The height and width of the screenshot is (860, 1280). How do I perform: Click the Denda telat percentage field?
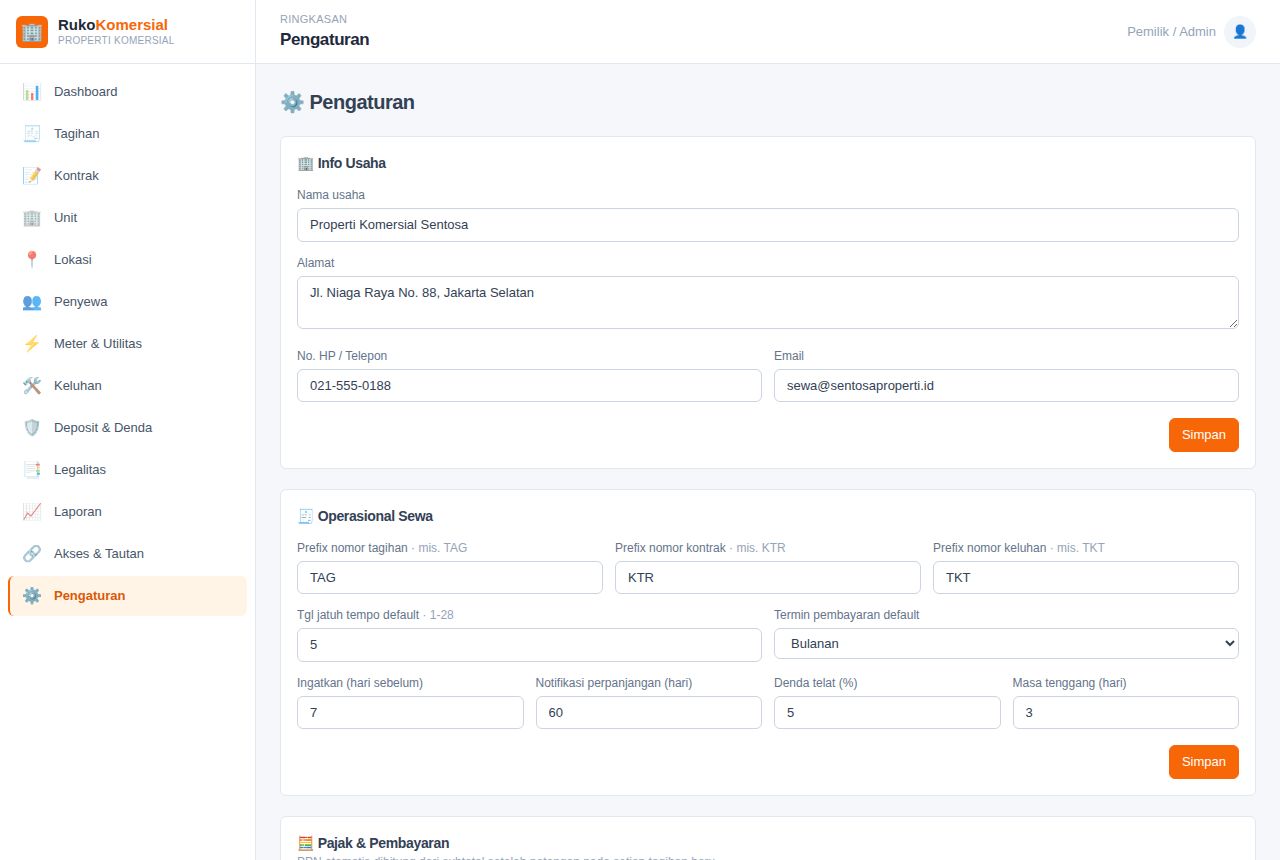(x=887, y=713)
